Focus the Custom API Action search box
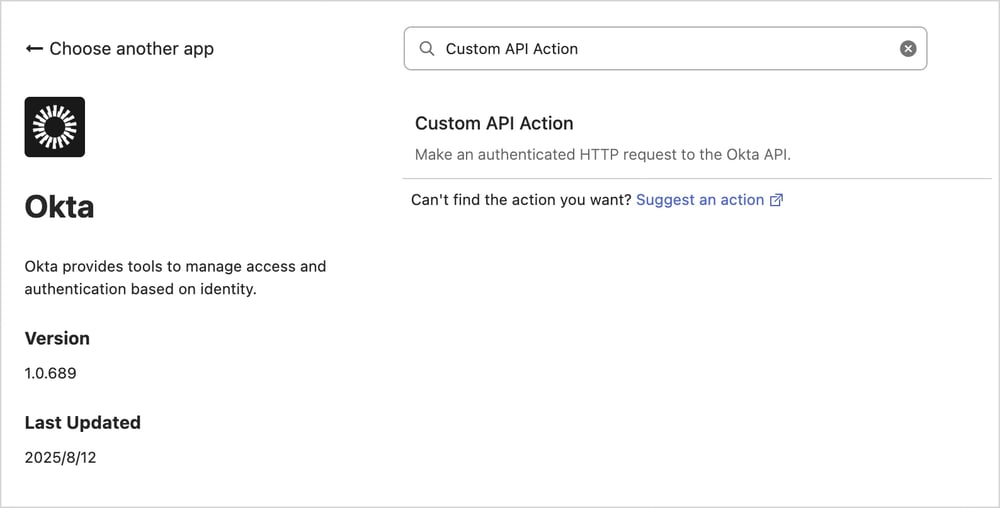The image size is (1000, 508). pyautogui.click(x=665, y=48)
